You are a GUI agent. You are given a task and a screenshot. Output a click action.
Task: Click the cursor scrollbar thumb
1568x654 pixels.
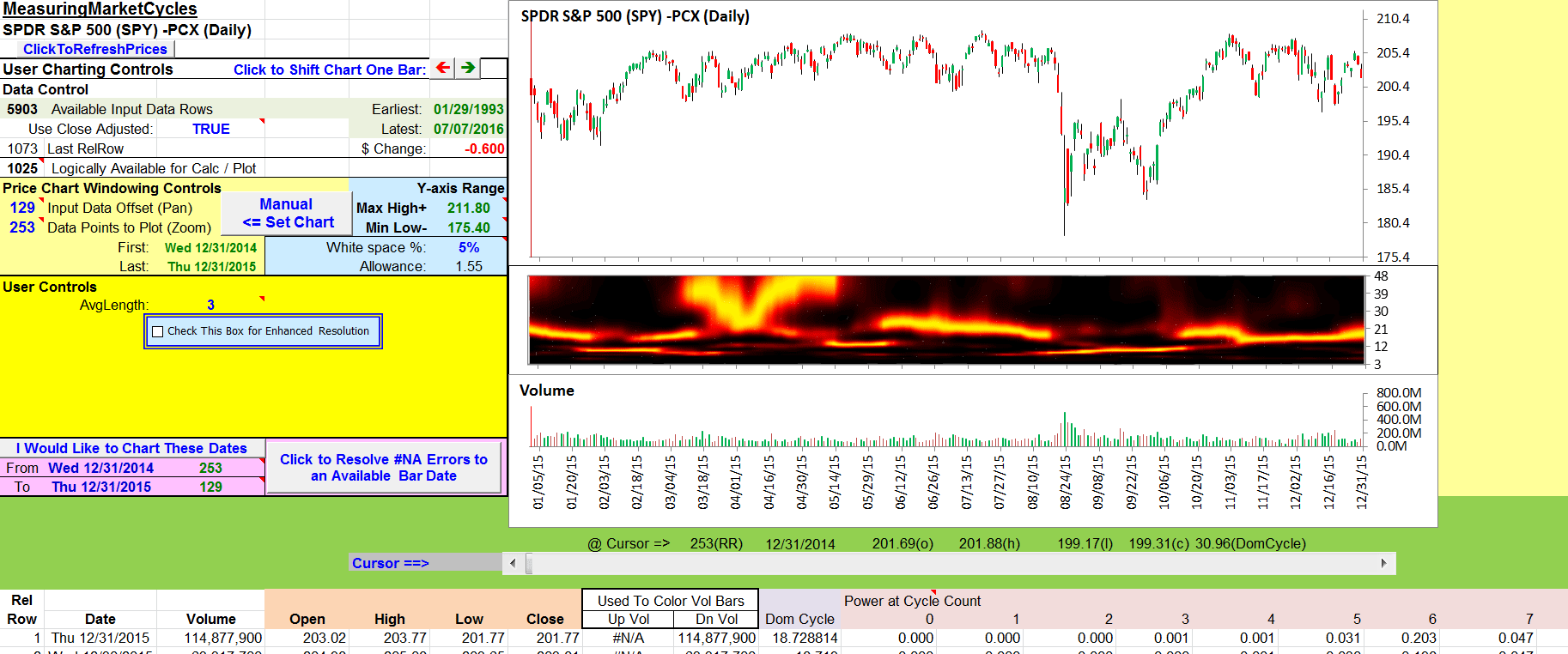click(529, 564)
